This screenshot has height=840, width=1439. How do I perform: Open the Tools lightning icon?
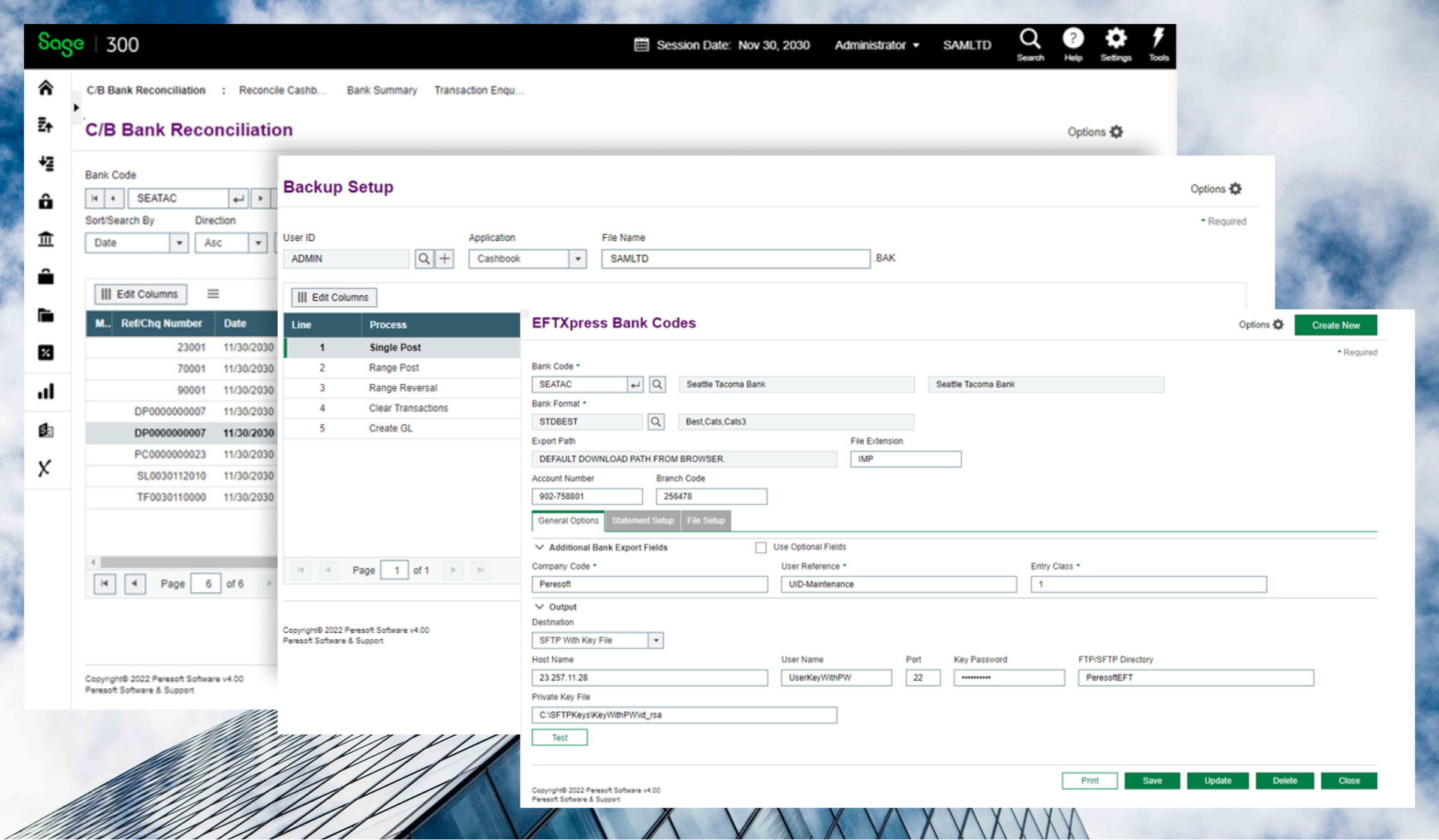coord(1158,44)
